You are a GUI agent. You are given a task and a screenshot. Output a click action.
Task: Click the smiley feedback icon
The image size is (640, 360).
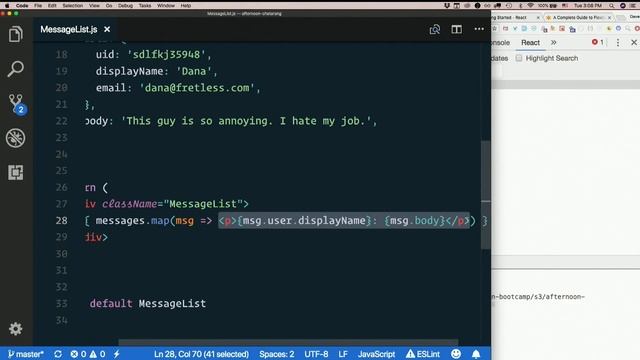click(x=456, y=354)
